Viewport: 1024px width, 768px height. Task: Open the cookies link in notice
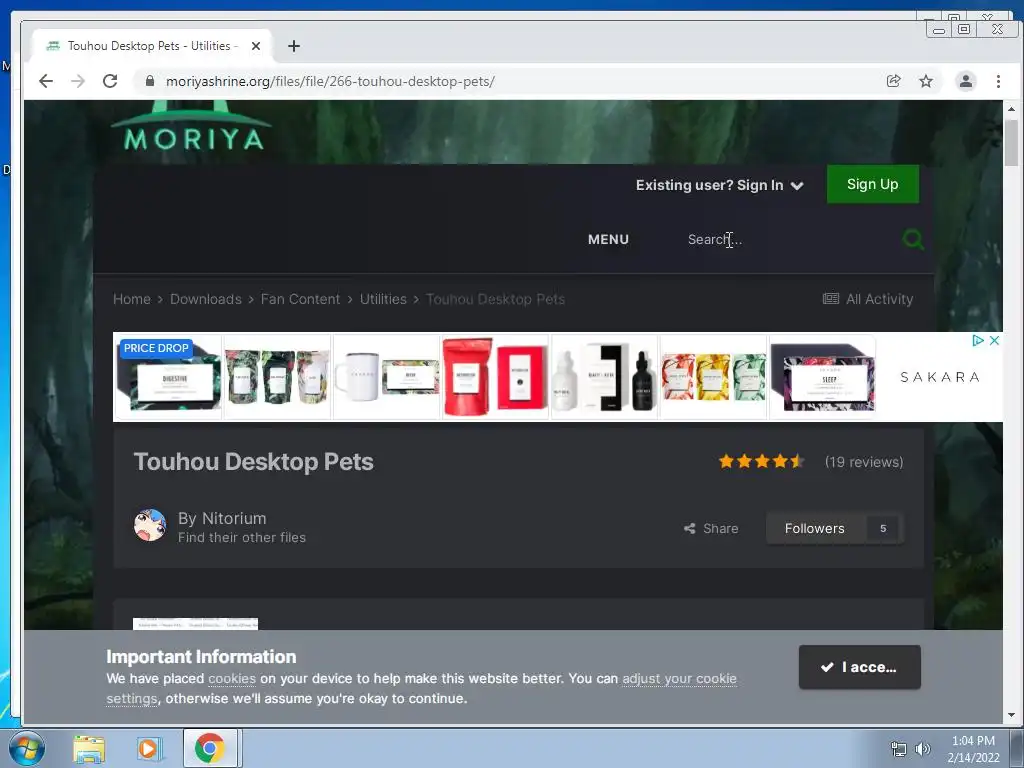(232, 679)
